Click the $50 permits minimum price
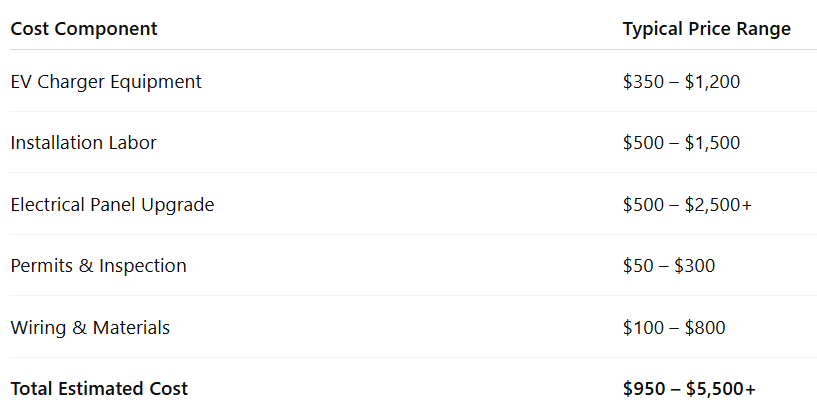Image resolution: width=817 pixels, height=414 pixels. tap(637, 266)
